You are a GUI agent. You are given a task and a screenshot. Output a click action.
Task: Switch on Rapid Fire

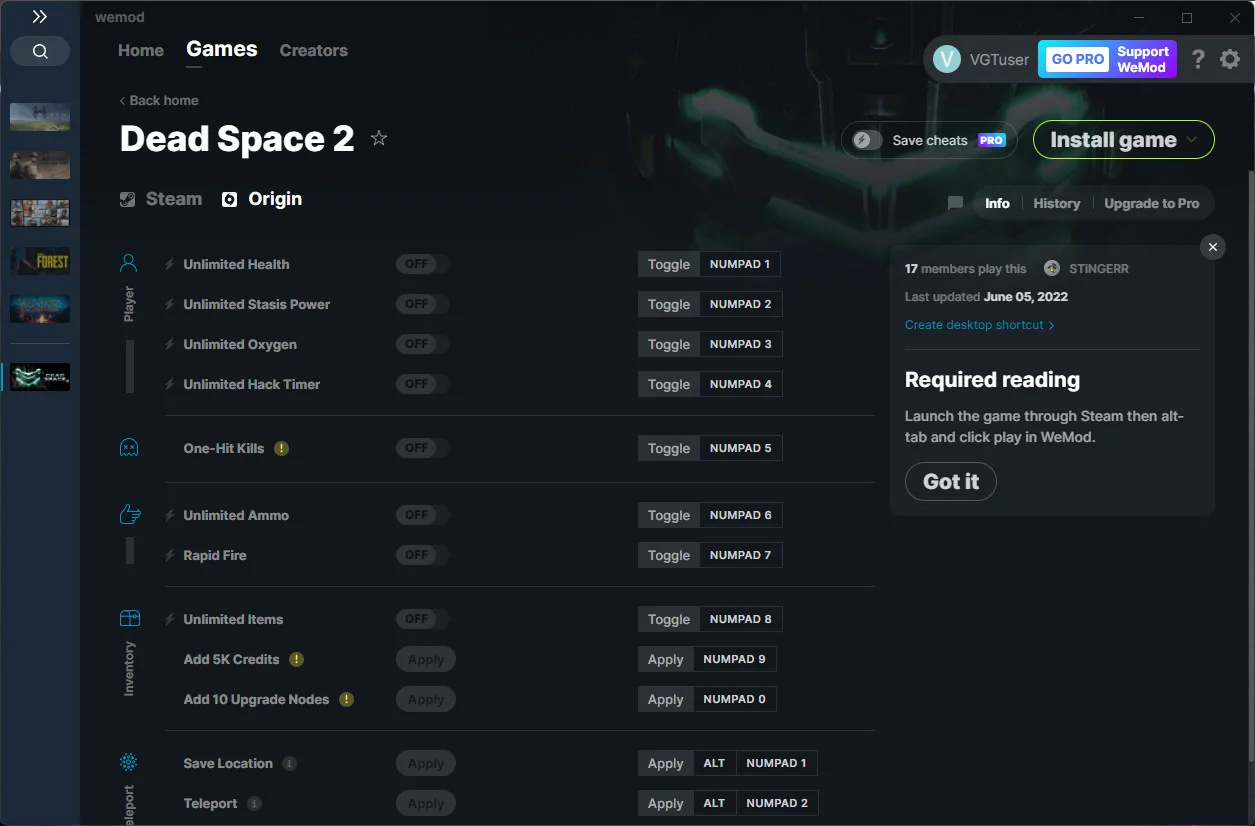(x=422, y=555)
